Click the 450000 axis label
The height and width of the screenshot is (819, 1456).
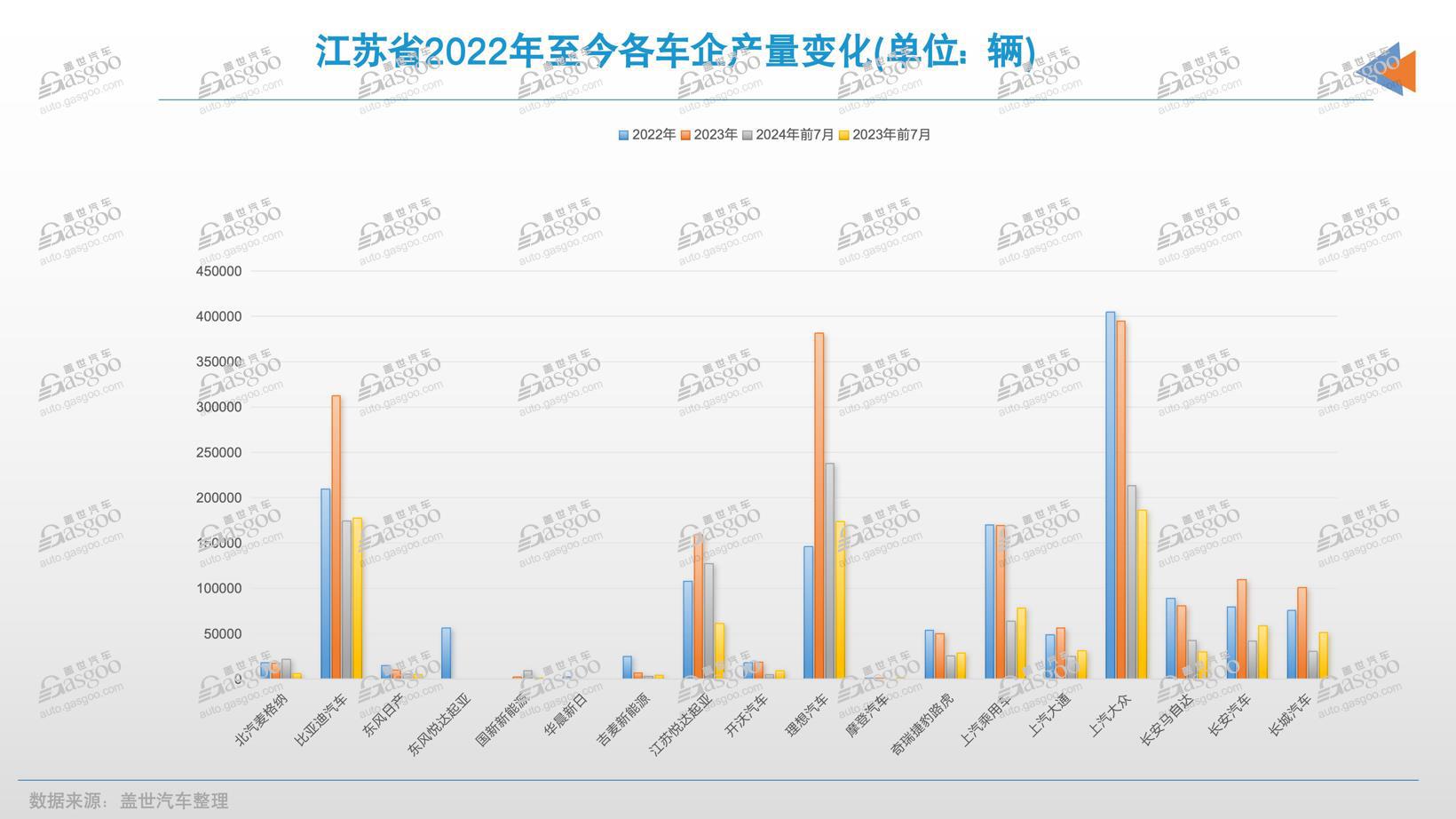pos(218,271)
